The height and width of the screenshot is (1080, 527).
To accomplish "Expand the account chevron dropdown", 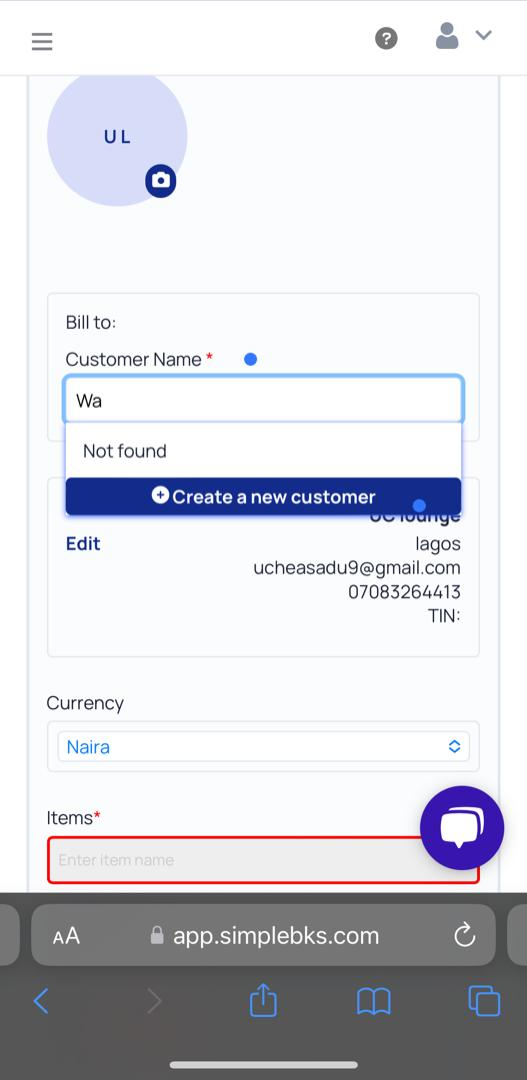I will [484, 35].
